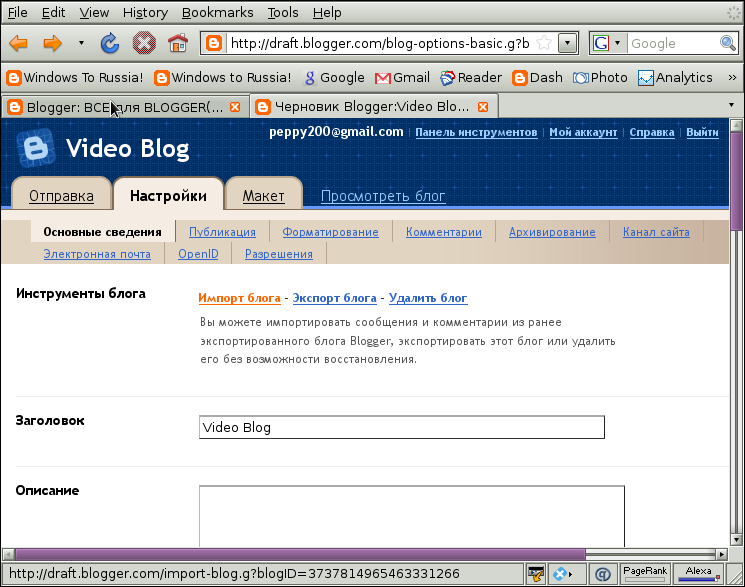Open the Bookmarks menu

(218, 12)
